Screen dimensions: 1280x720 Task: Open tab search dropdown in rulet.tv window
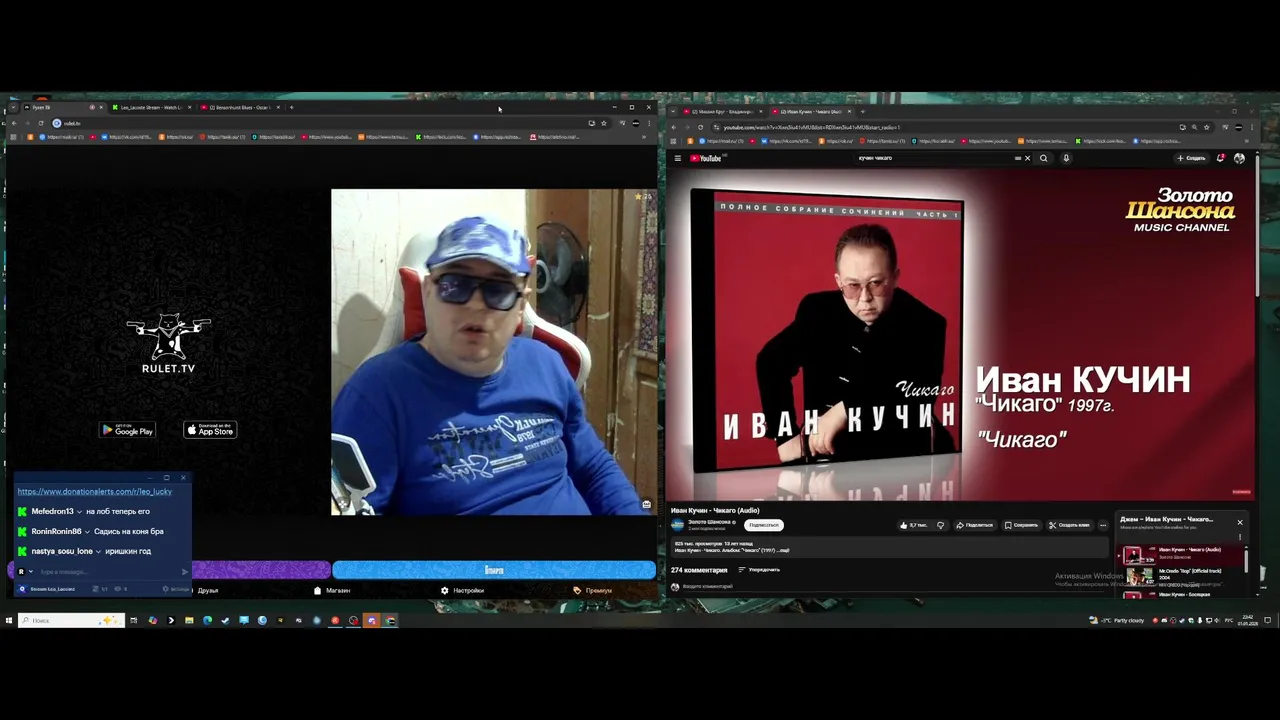[12, 107]
